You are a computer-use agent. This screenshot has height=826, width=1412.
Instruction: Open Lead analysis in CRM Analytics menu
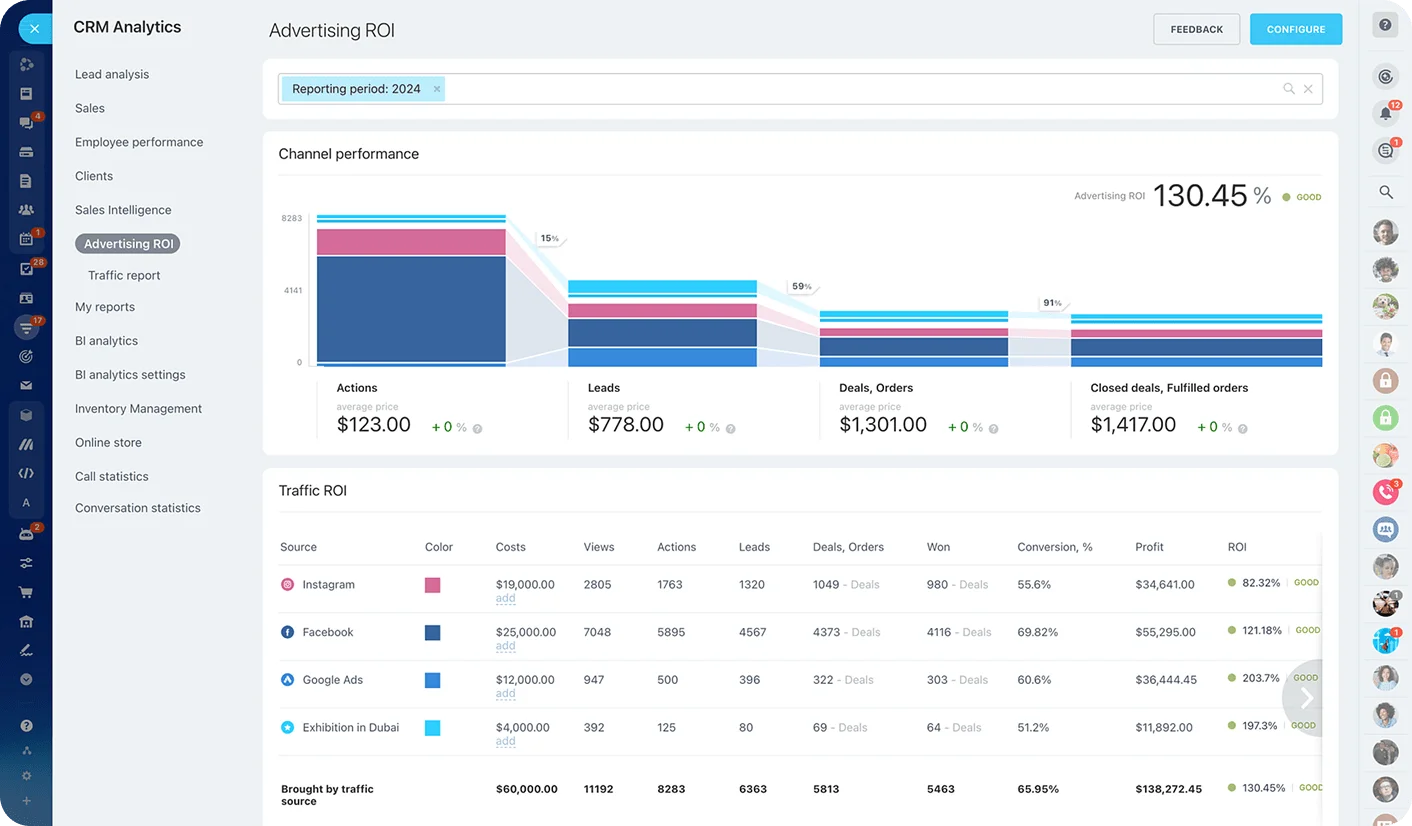tap(112, 74)
